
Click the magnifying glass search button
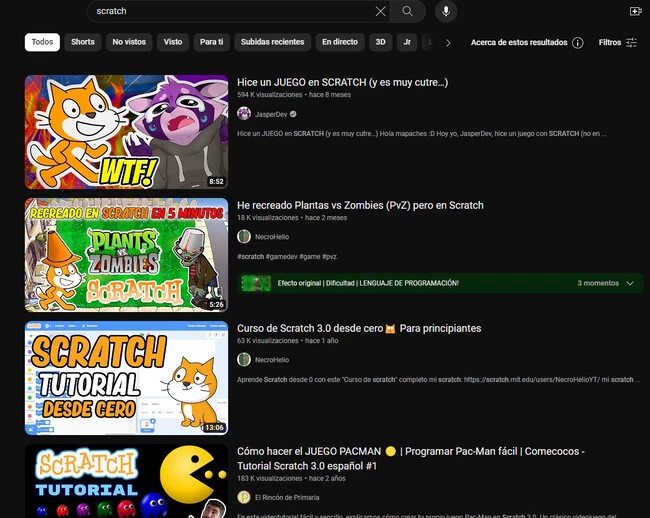tap(407, 11)
